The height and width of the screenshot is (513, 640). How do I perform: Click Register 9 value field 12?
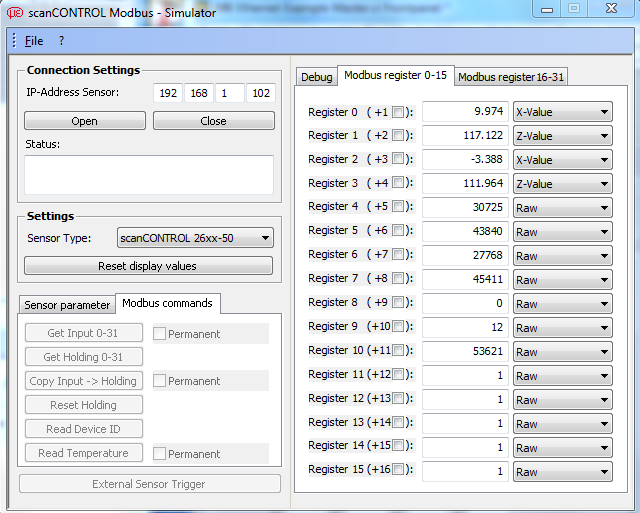(465, 327)
